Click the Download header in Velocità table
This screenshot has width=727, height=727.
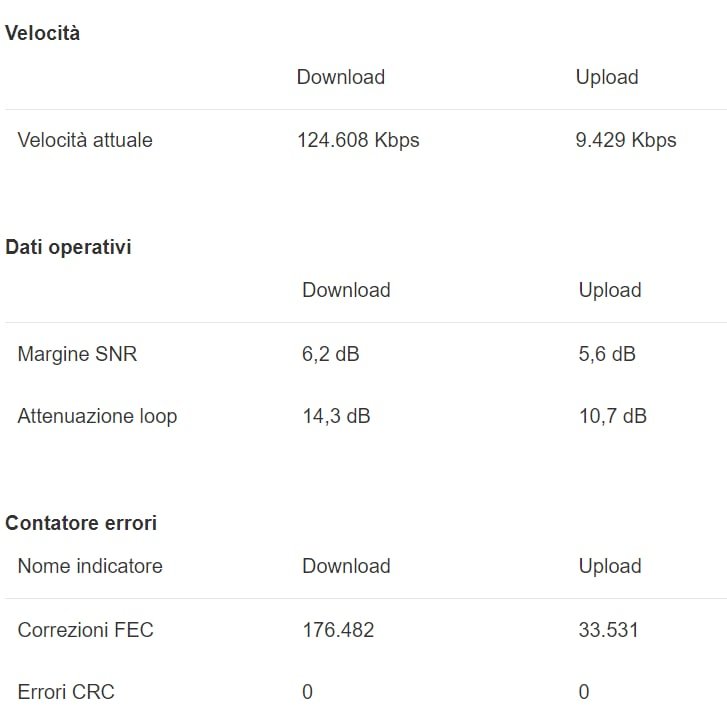341,77
